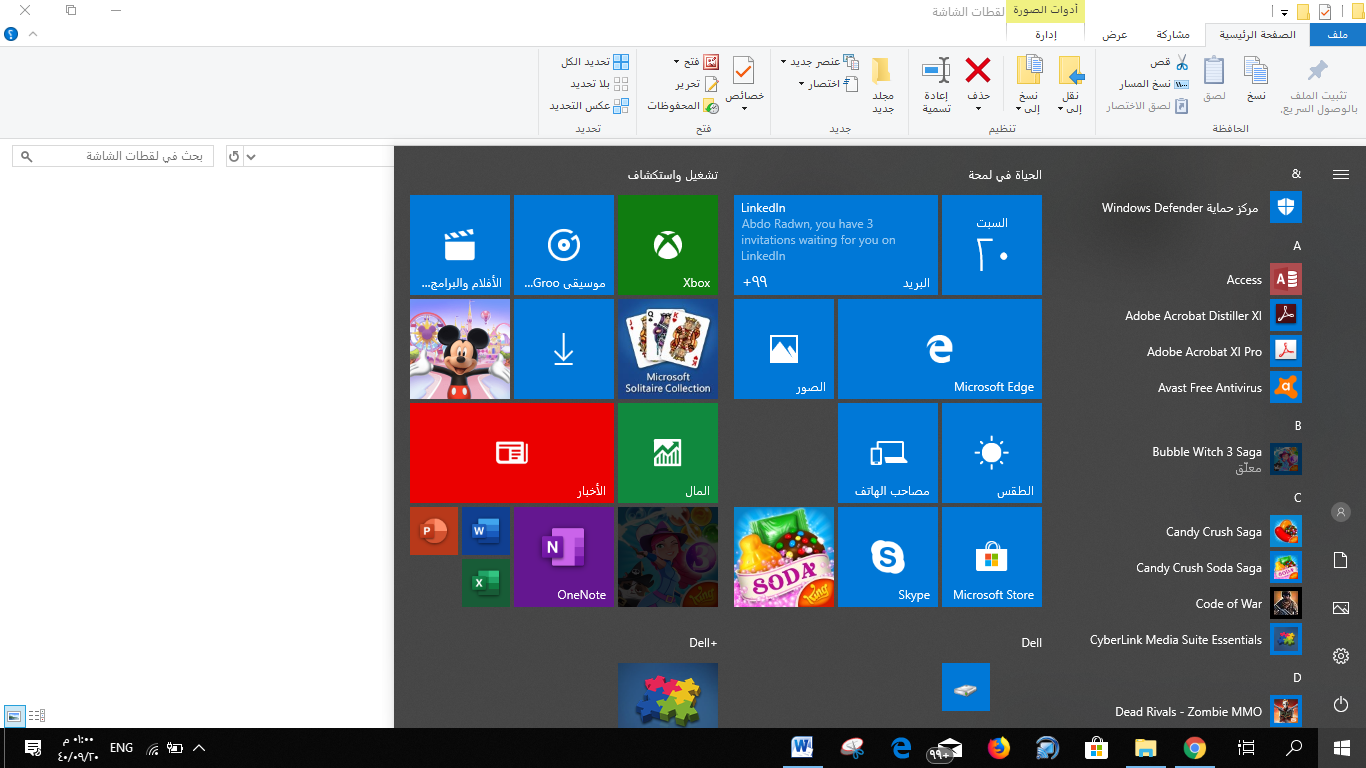The image size is (1366, 768).
Task: Open Avast Free Antivirus in app list
Action: (1210, 388)
